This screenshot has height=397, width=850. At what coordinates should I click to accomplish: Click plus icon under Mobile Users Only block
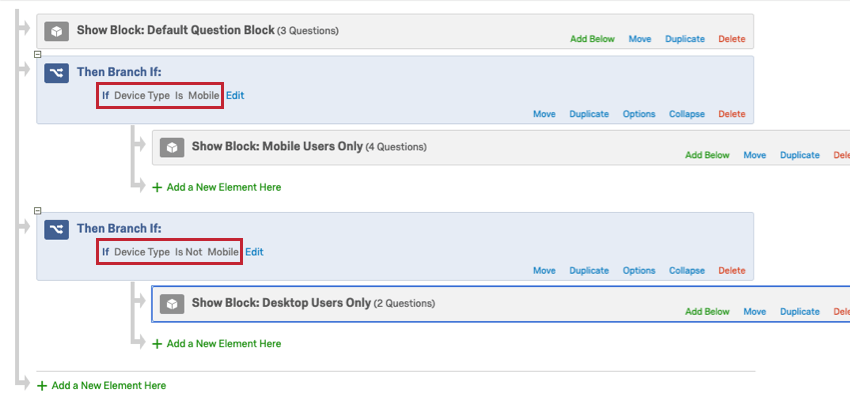tap(157, 187)
